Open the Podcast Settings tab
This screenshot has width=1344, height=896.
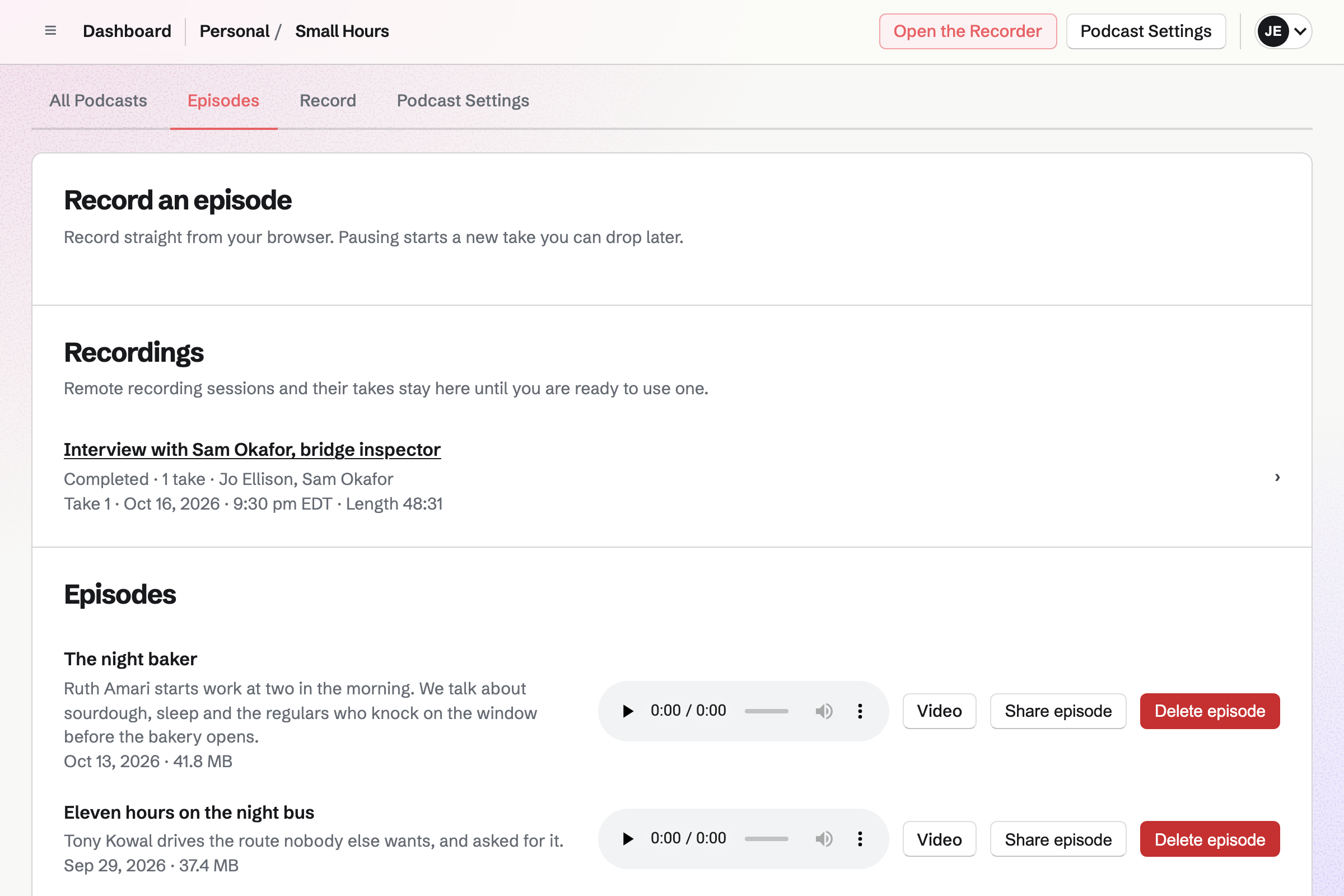click(x=463, y=101)
